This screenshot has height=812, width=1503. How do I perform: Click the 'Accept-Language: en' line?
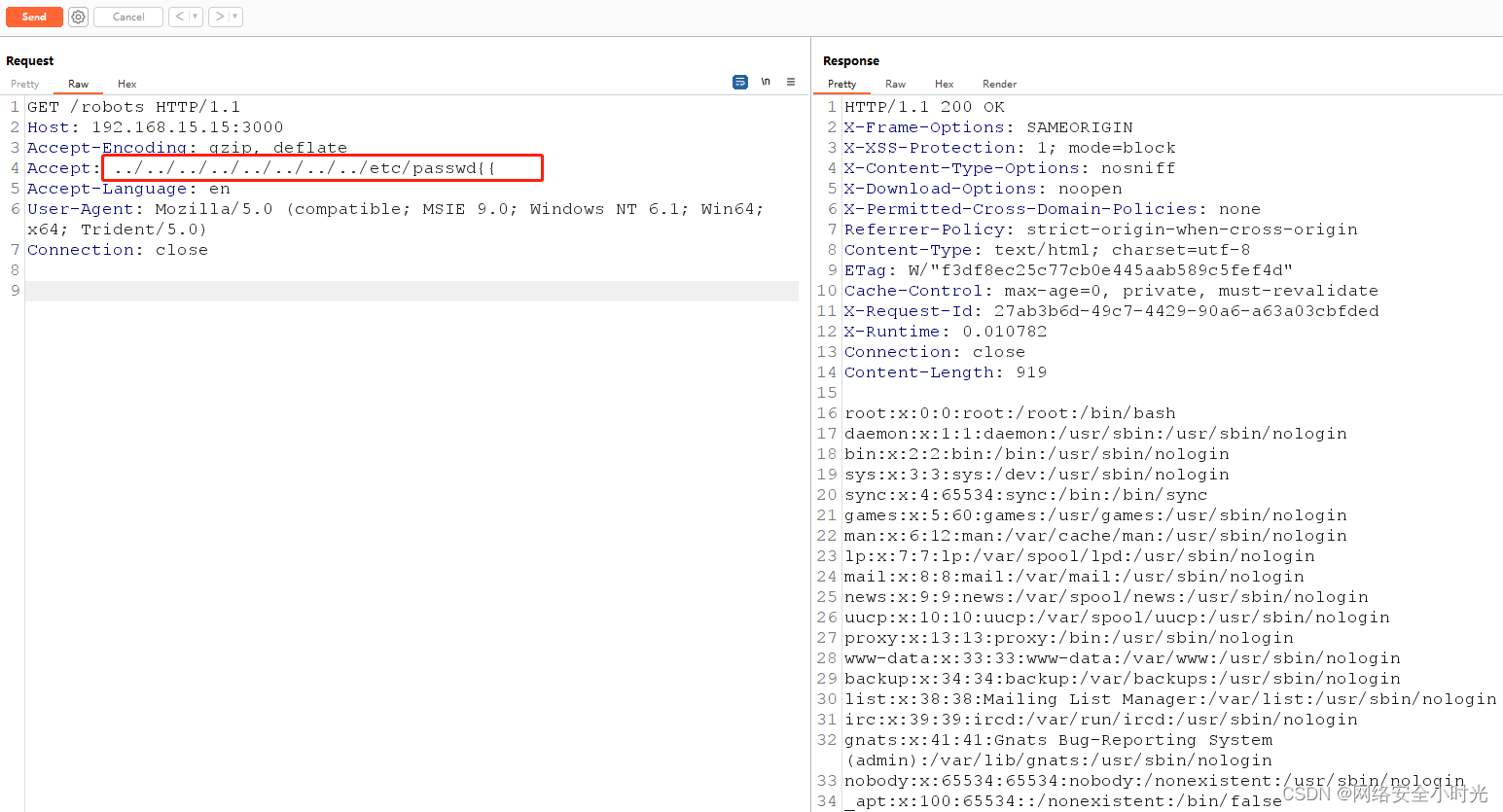128,189
